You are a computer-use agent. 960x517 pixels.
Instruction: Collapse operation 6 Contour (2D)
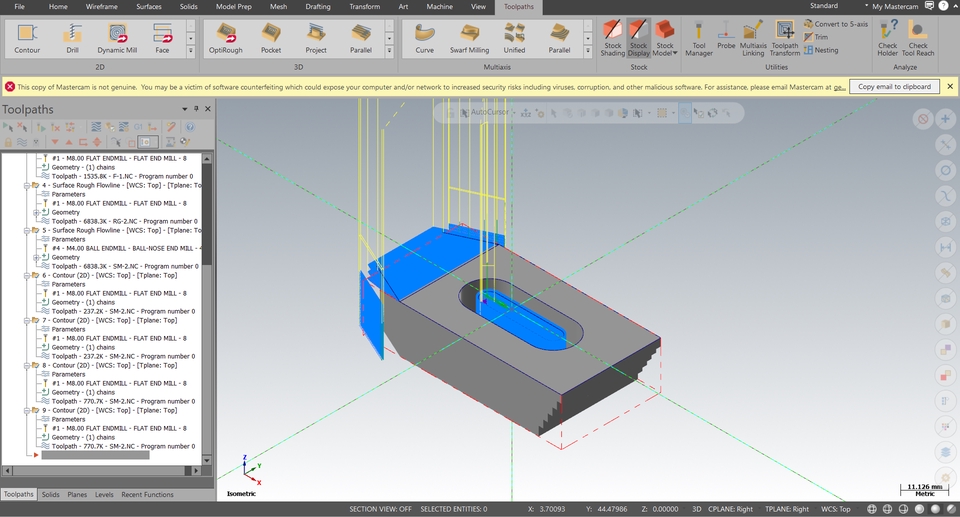[x=27, y=276]
